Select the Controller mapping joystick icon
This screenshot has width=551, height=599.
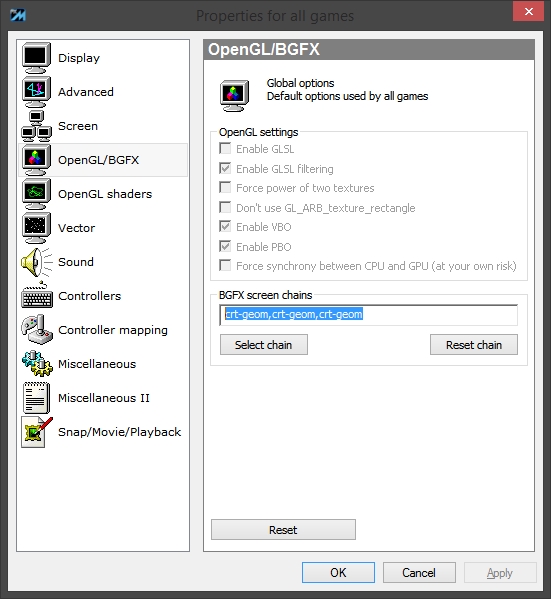click(37, 330)
